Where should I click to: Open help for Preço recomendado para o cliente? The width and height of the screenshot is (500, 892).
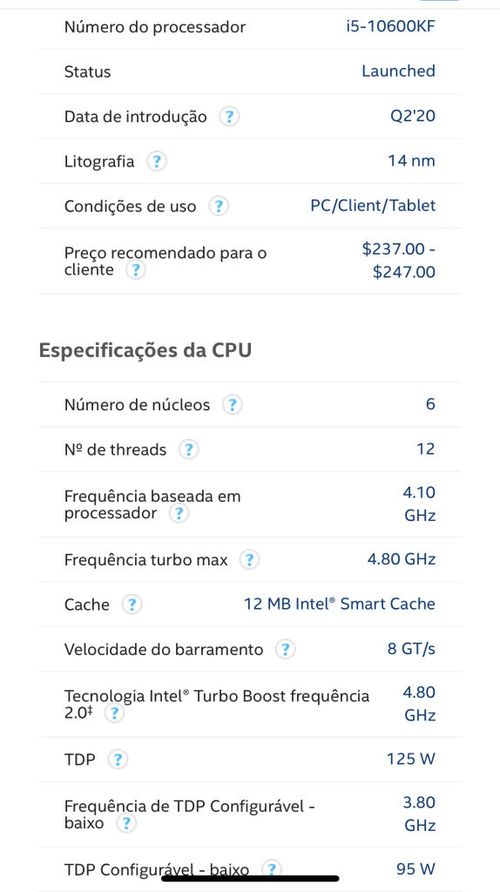[135, 270]
